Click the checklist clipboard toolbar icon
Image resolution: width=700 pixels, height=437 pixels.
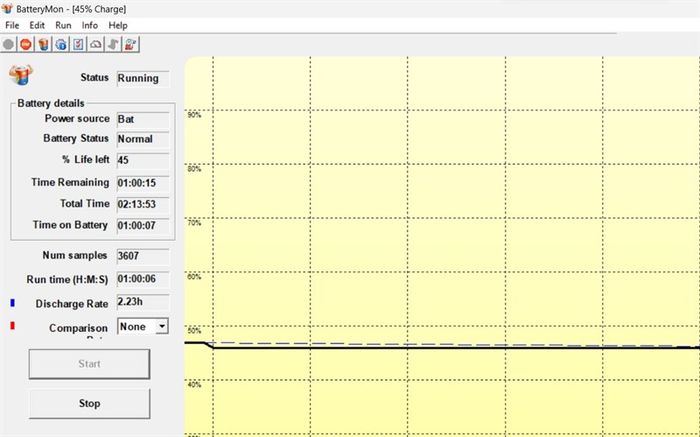click(x=78, y=44)
